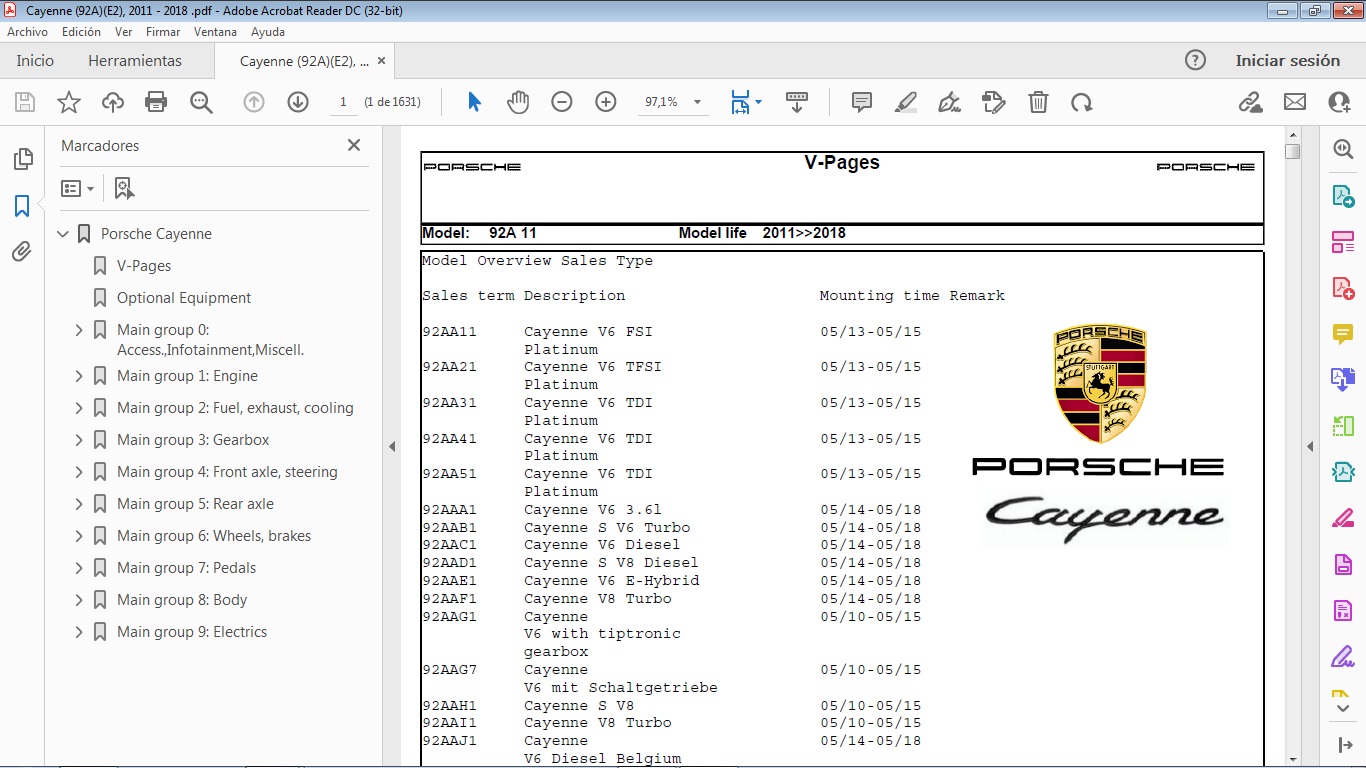This screenshot has width=1366, height=768.
Task: Go to next page arrow
Action: 298,102
